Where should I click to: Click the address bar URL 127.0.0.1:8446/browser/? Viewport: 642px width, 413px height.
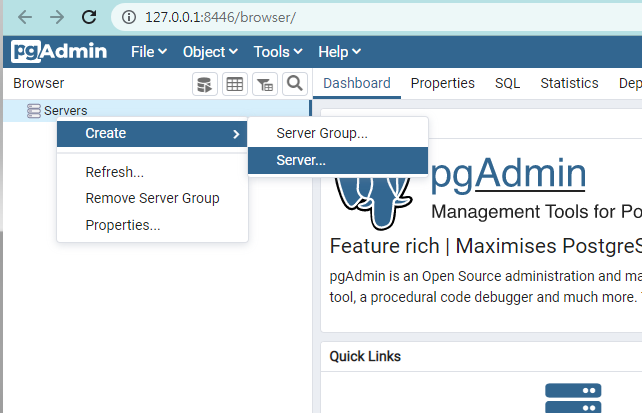click(220, 17)
